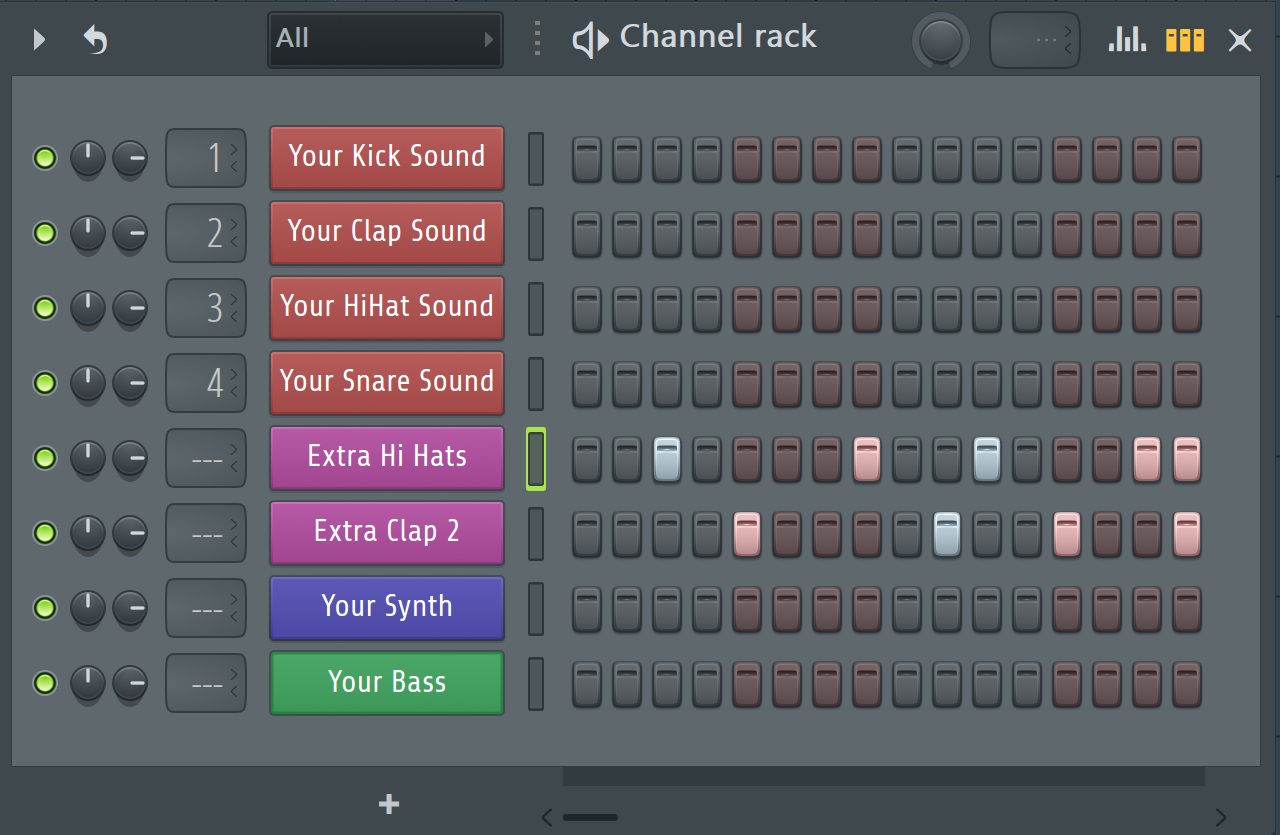Click the highlighted blue step in the Extra Hi Hats row
Image resolution: width=1280 pixels, height=835 pixels.
click(x=667, y=458)
